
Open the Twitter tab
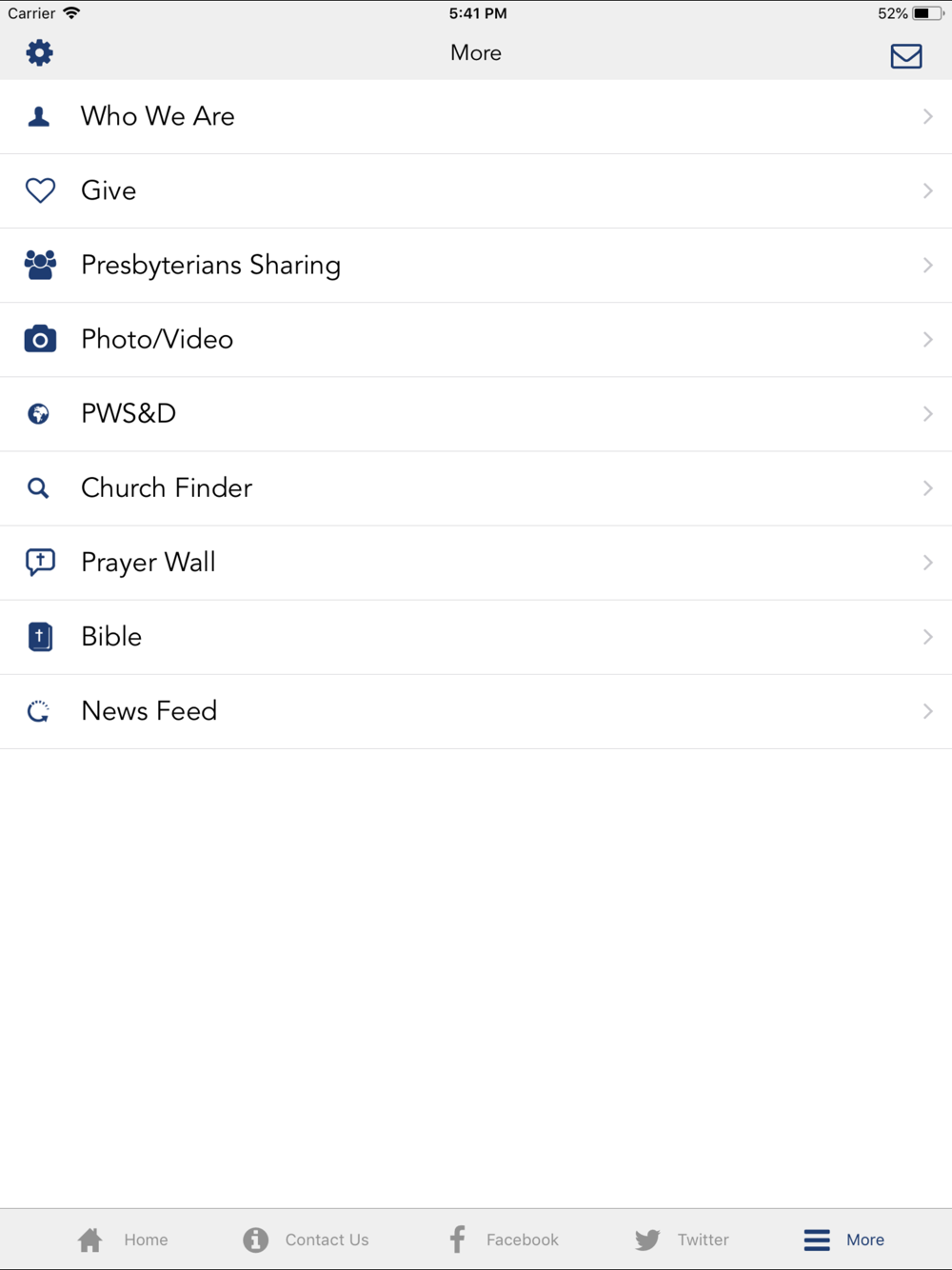[x=682, y=1240]
